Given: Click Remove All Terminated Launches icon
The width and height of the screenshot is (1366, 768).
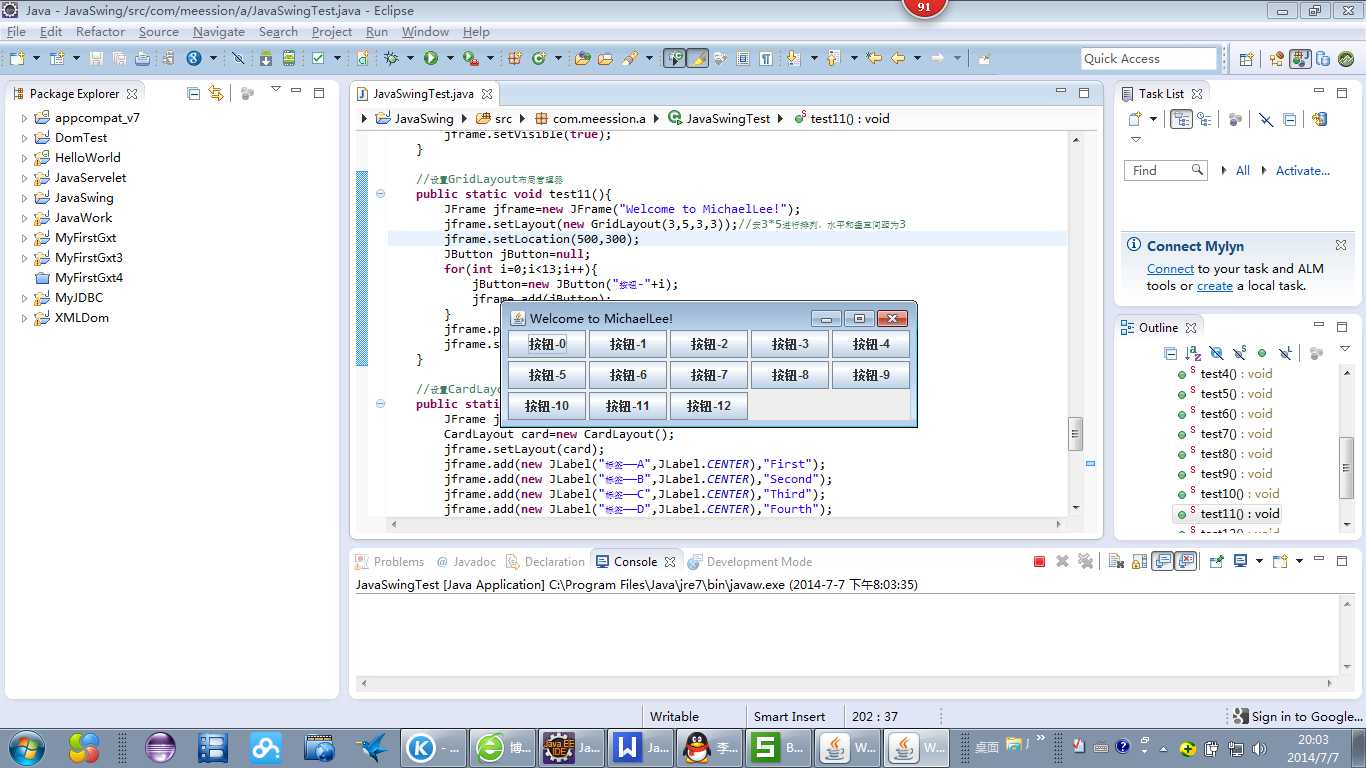Looking at the screenshot, I should click(1085, 561).
